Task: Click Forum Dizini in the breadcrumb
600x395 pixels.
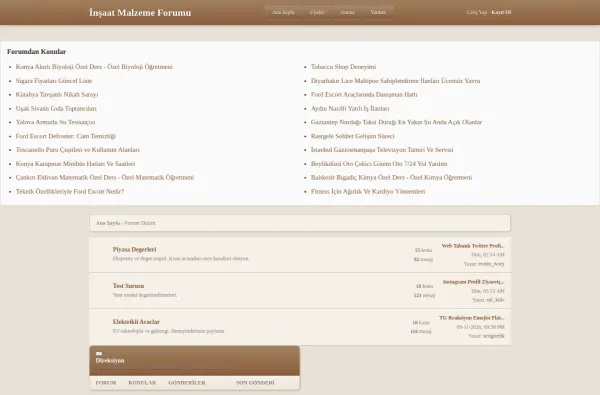Action: click(140, 223)
